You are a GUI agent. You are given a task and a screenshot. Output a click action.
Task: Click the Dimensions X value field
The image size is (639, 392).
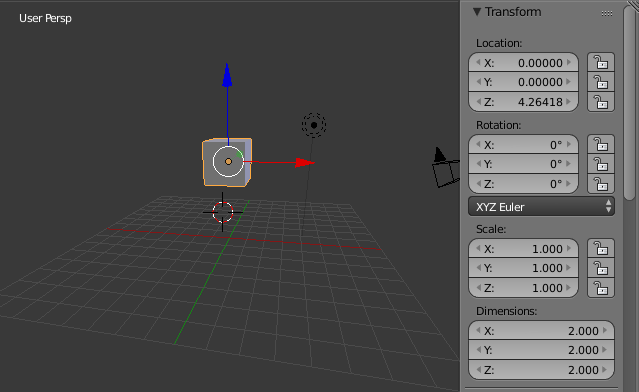(541, 330)
